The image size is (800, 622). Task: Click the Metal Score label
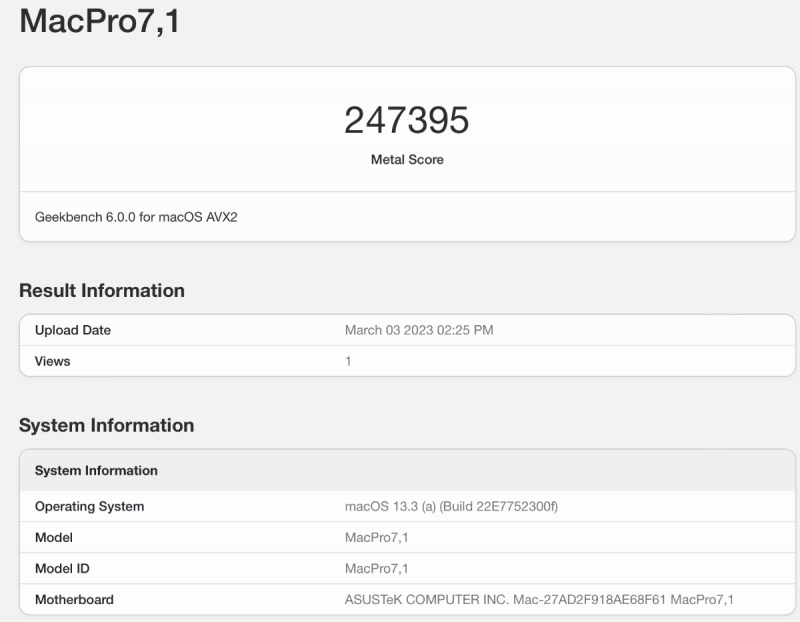coord(407,160)
